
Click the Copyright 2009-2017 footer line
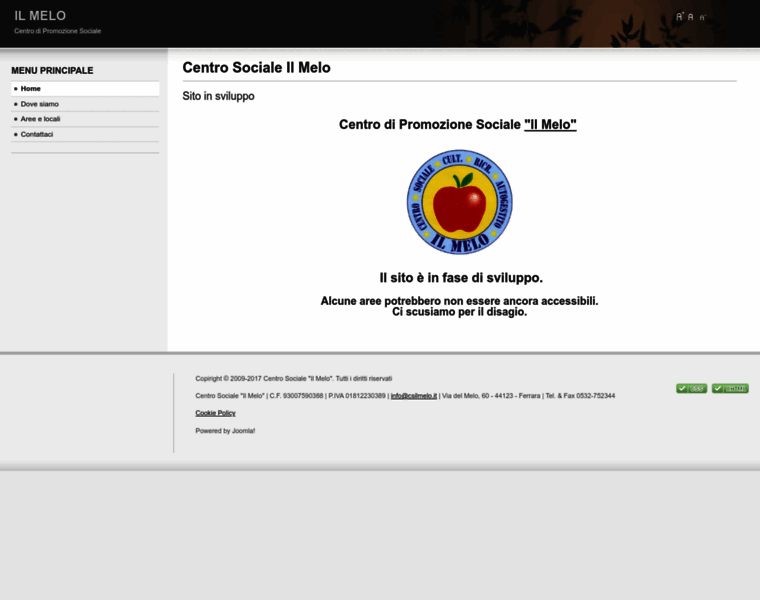click(x=294, y=379)
